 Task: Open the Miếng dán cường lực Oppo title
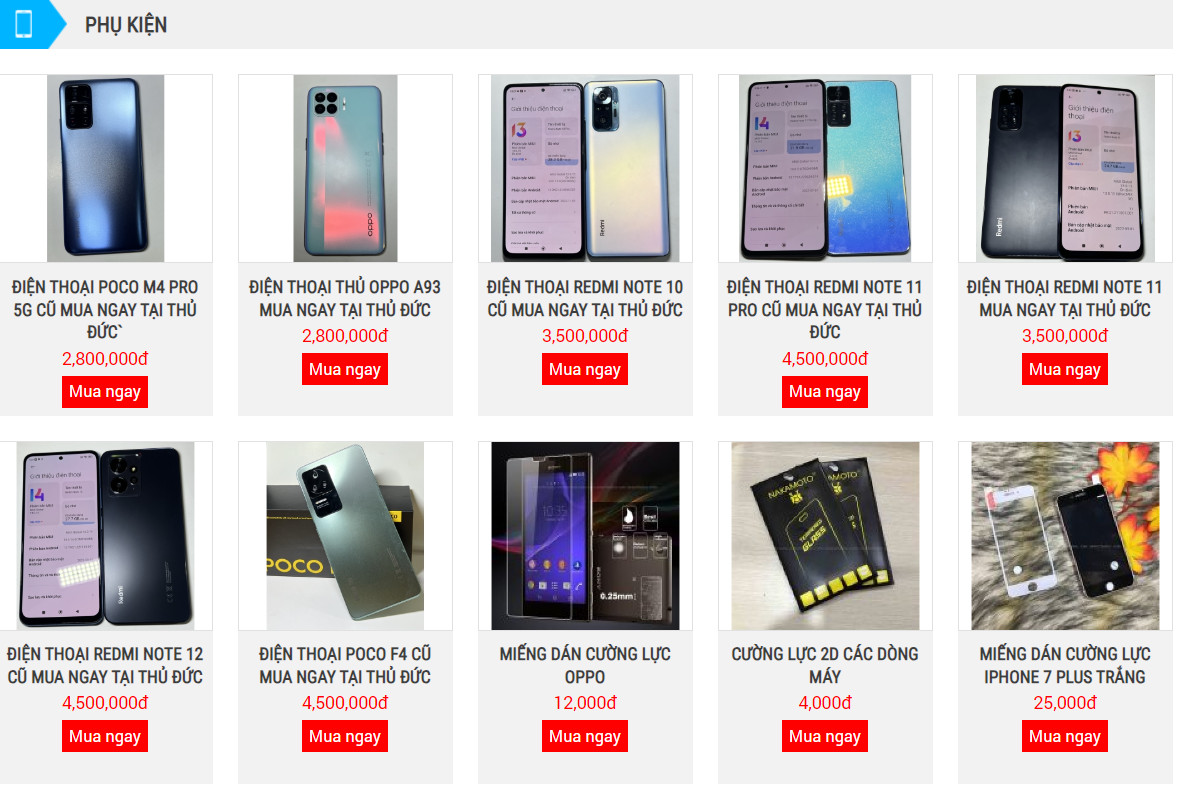tap(585, 665)
